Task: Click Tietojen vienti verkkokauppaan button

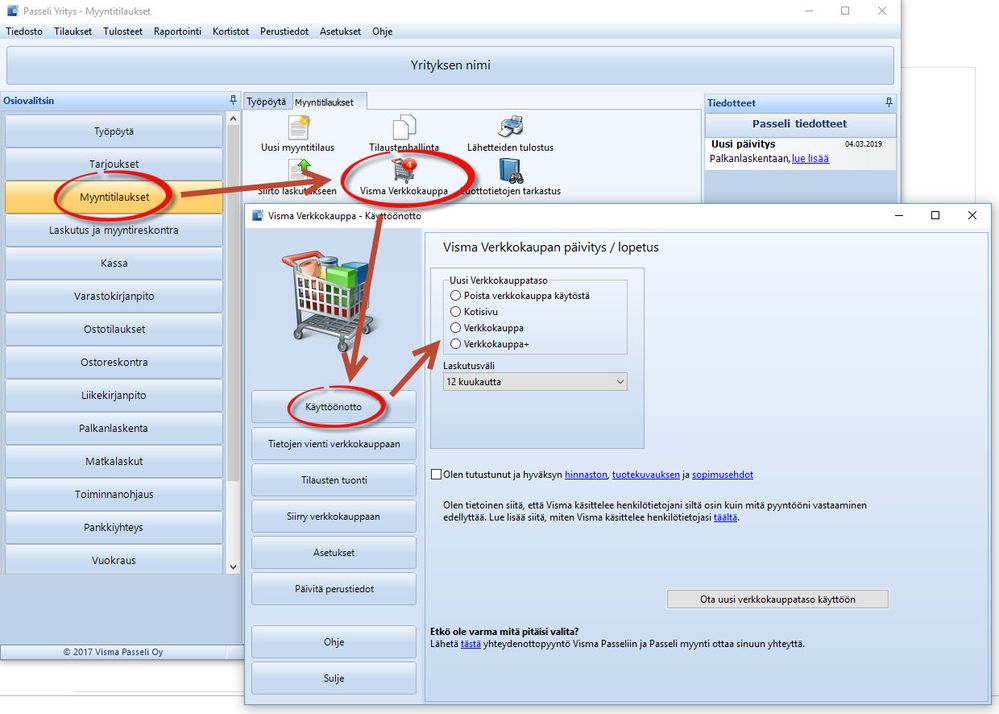Action: 334,444
